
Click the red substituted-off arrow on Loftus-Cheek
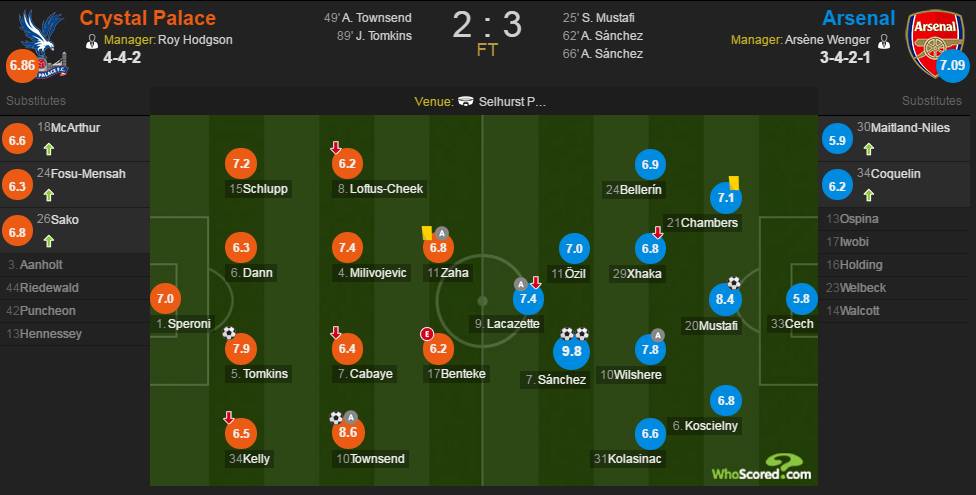338,148
